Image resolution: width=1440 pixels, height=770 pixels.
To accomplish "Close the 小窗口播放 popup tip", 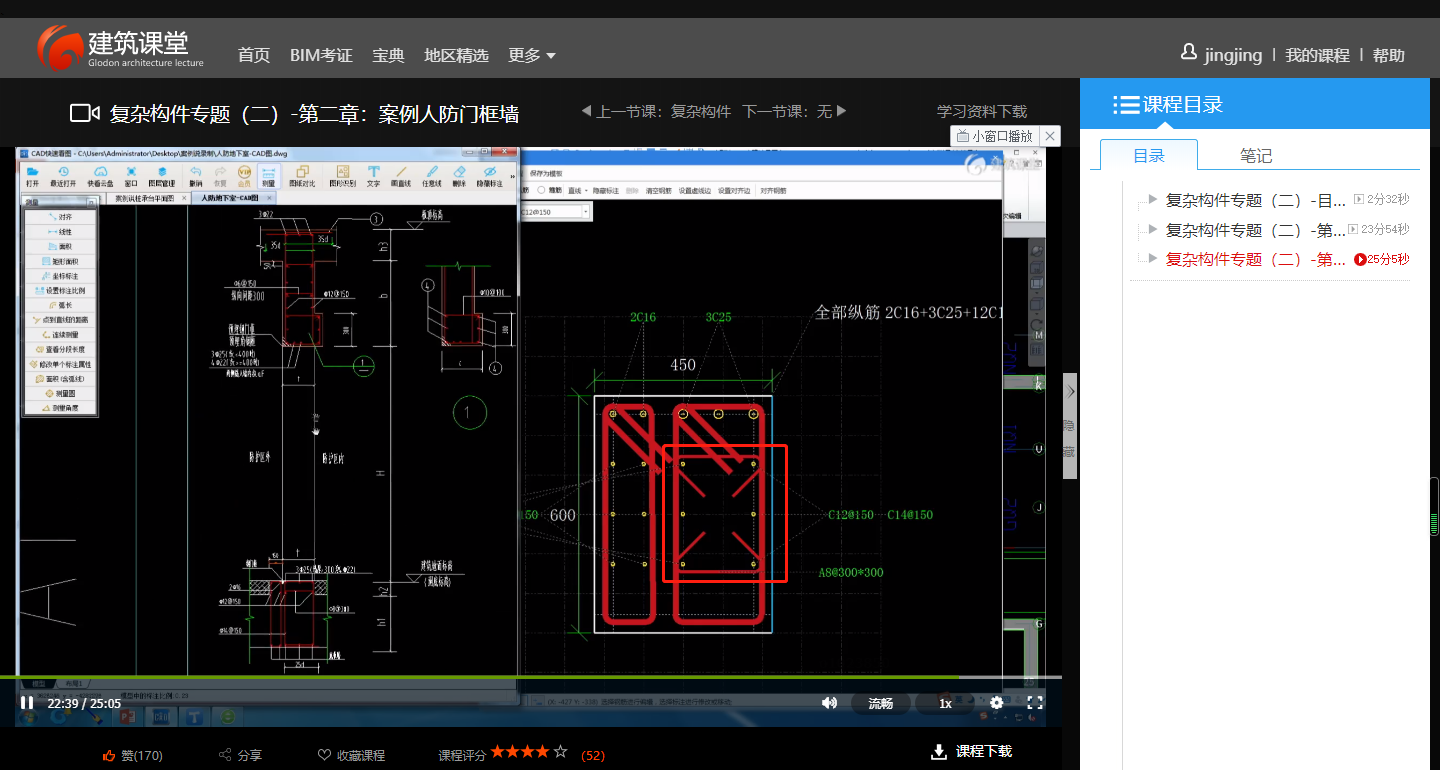I will [x=1049, y=136].
